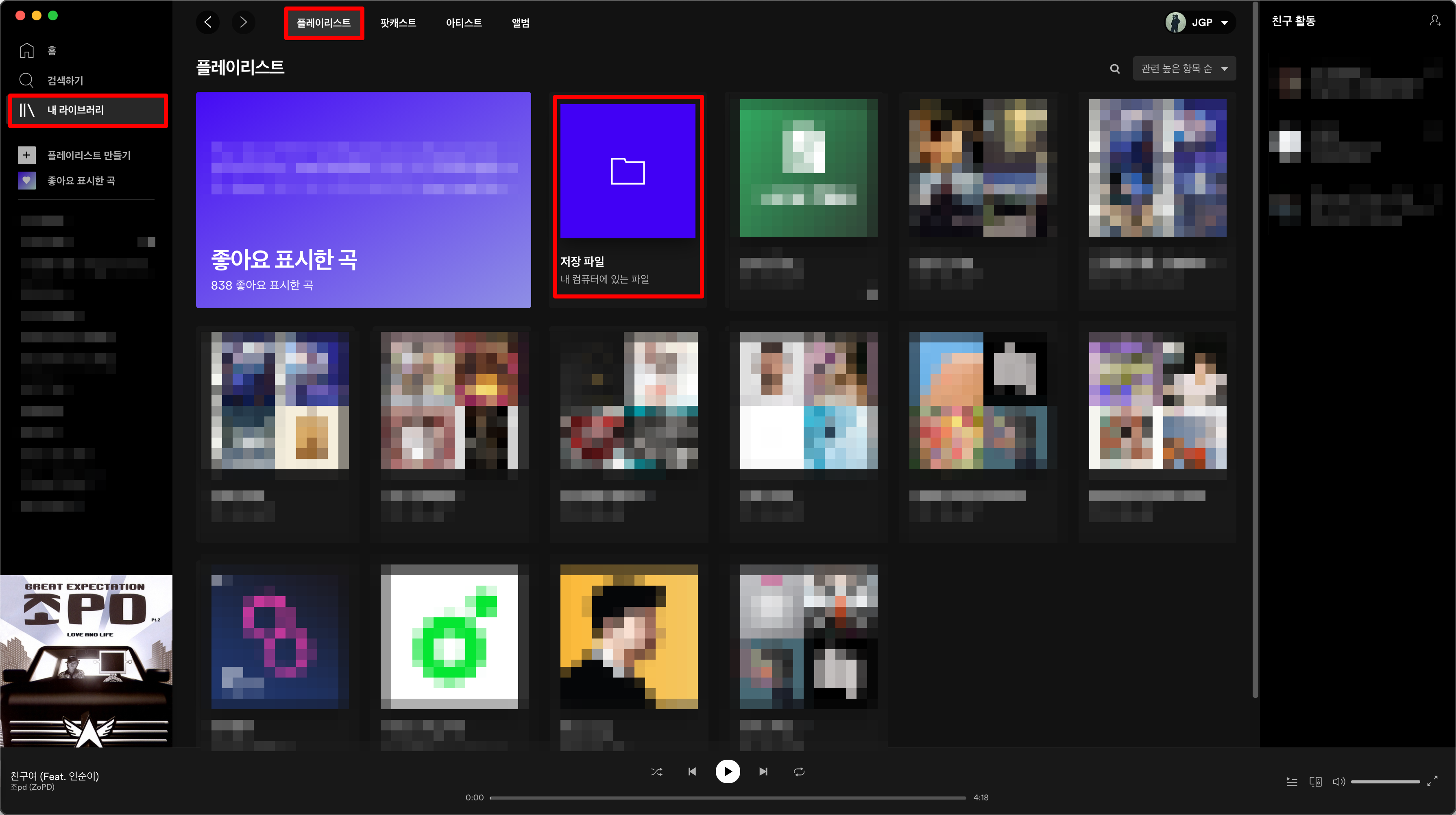
Task: Open the search page from sidebar
Action: pos(26,80)
